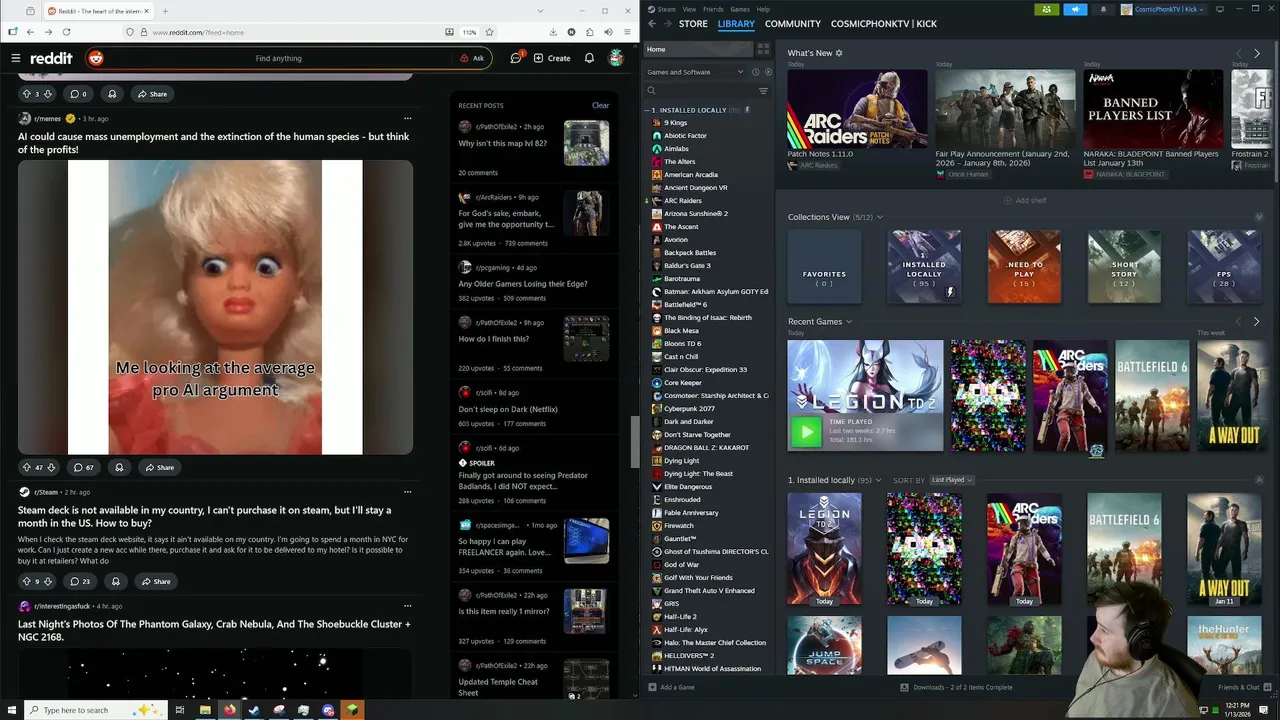Select Elite Dangerous in the library list
Viewport: 1280px width, 720px height.
(x=688, y=487)
